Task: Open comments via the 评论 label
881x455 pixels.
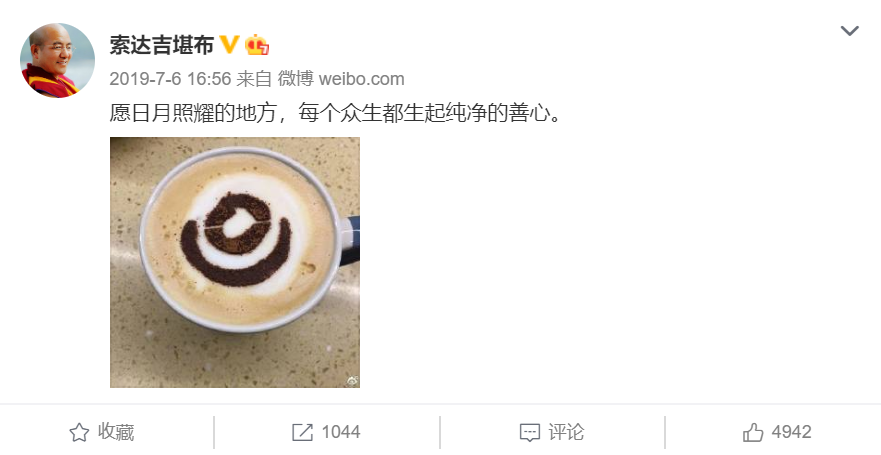Action: point(566,432)
